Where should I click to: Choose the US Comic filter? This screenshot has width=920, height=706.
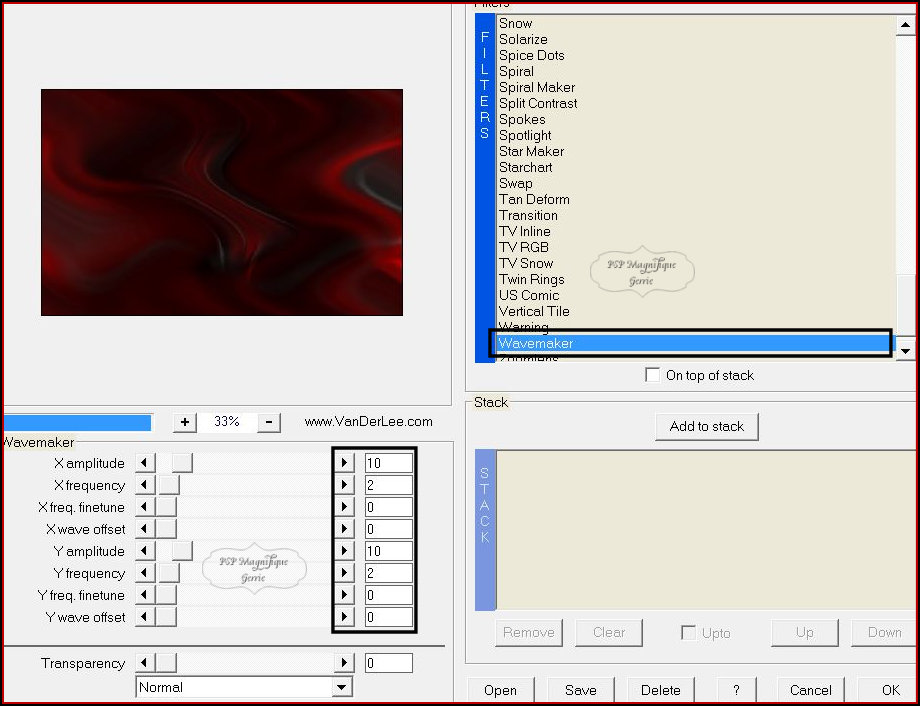[529, 295]
